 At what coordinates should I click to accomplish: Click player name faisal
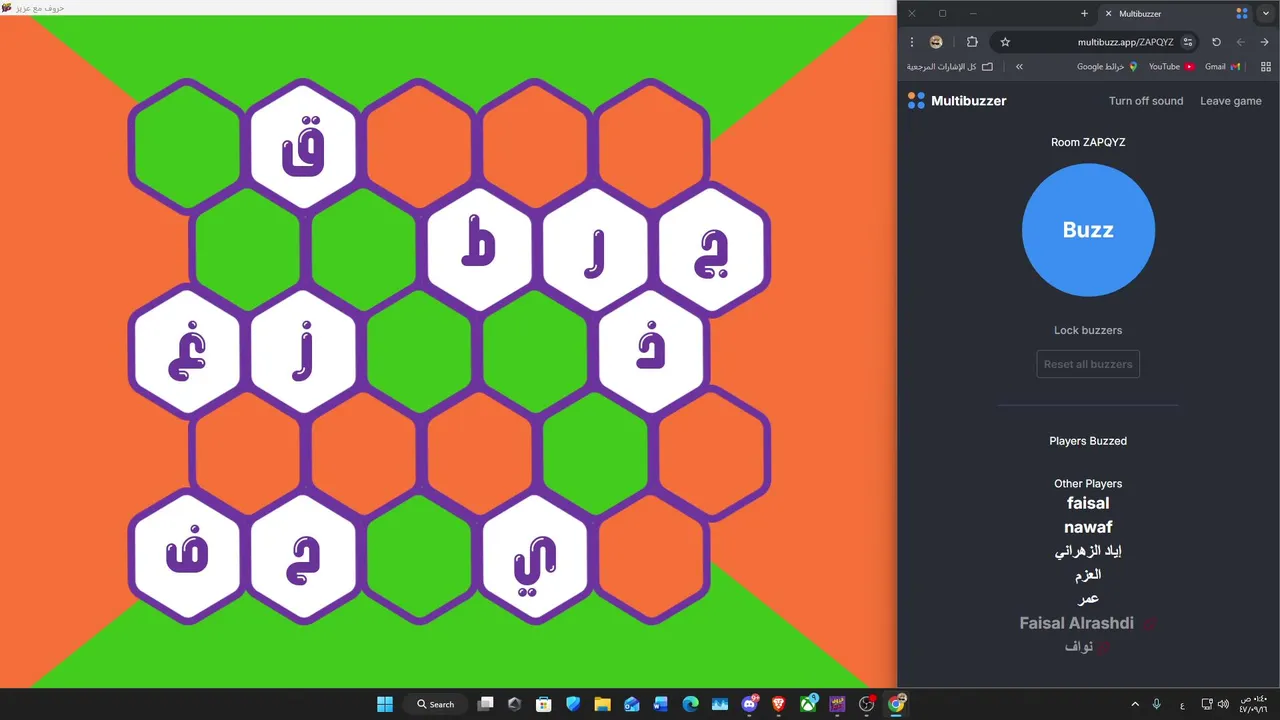tap(1088, 503)
